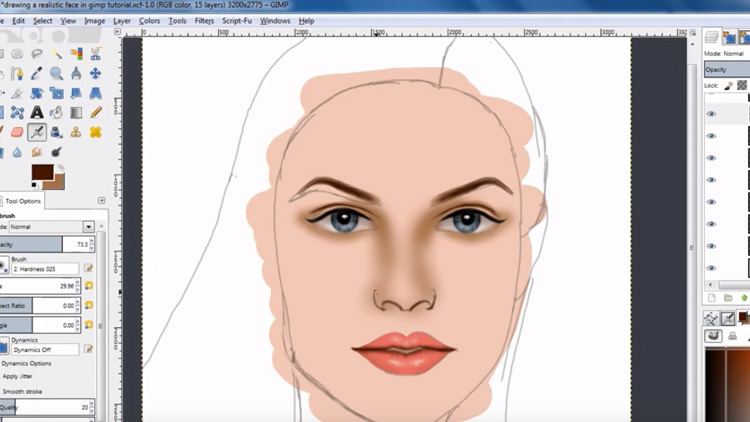
Task: Pick the Eraser tool
Action: coord(17,132)
